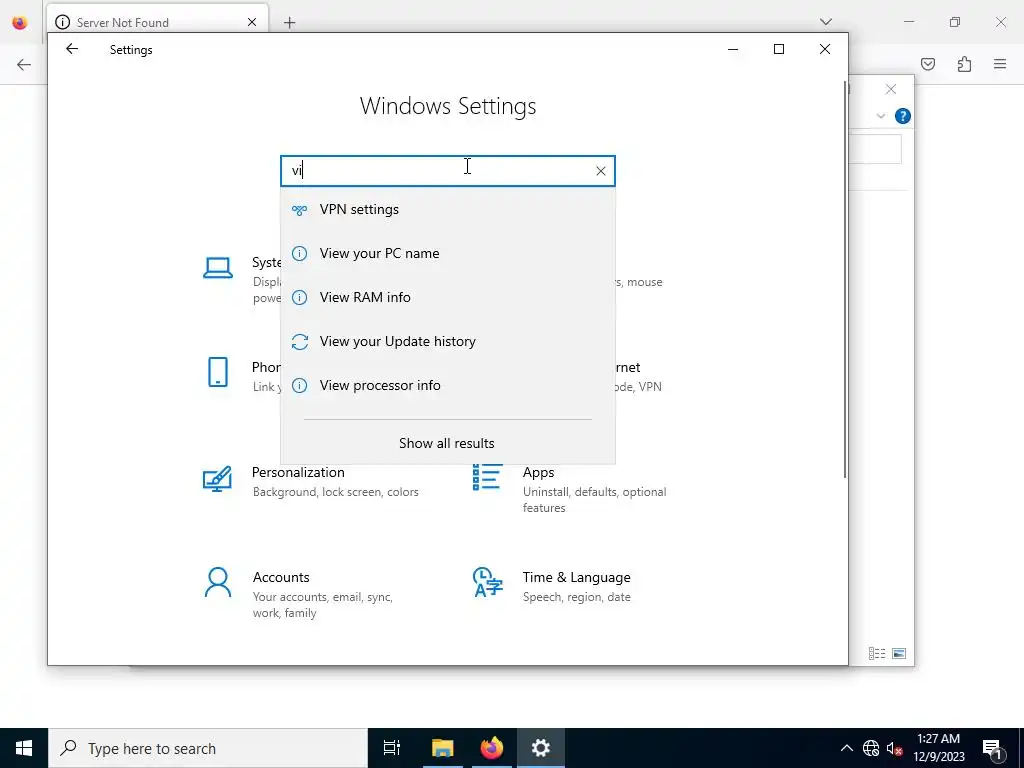Select the Server Not Found tab
This screenshot has width=1024, height=768.
(157, 22)
